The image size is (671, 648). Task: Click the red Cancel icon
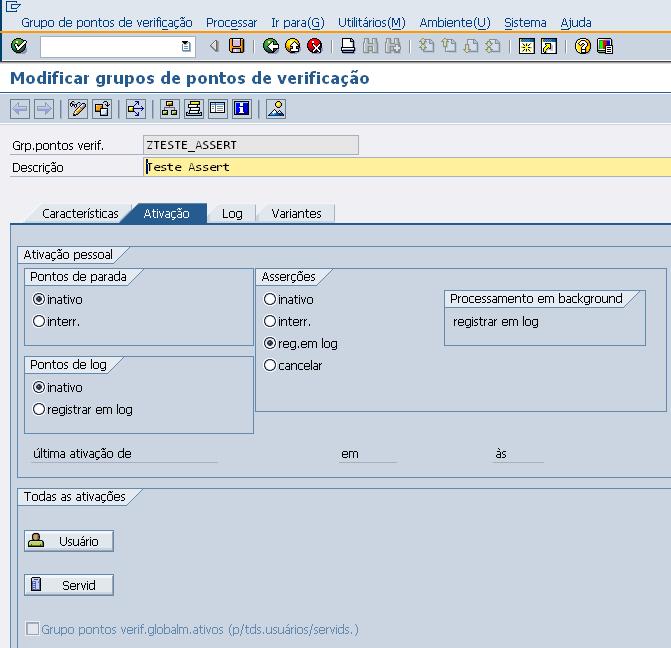tap(315, 46)
